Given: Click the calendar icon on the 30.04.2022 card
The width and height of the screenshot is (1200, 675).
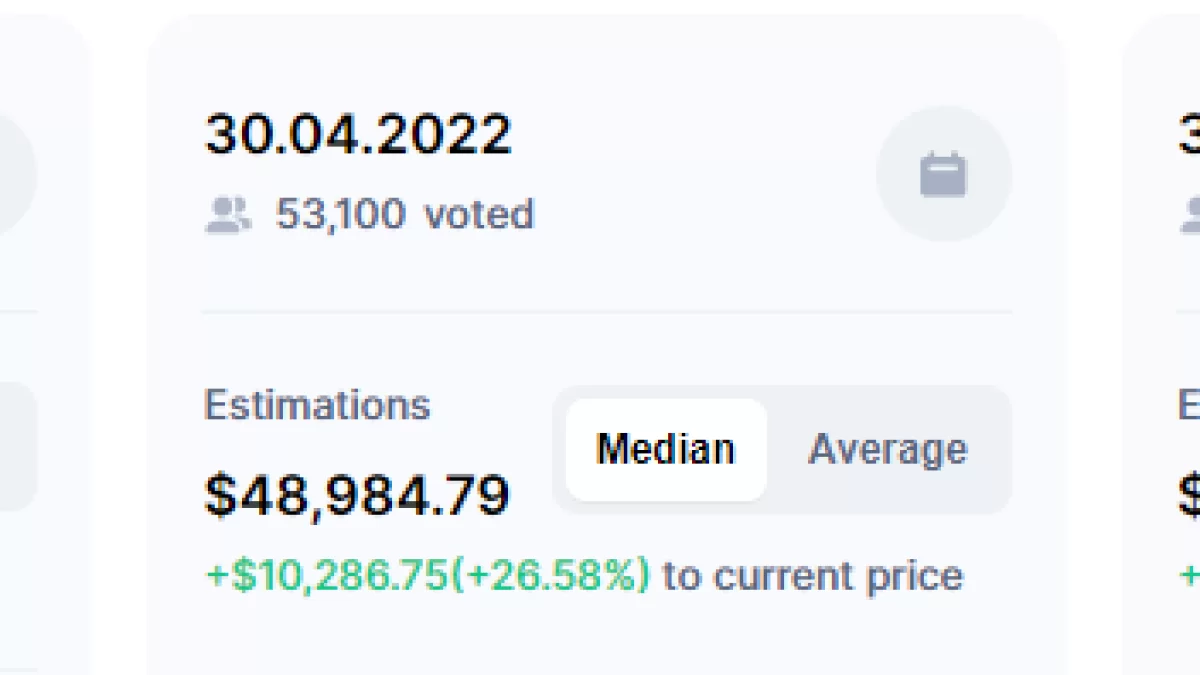Looking at the screenshot, I should (943, 174).
